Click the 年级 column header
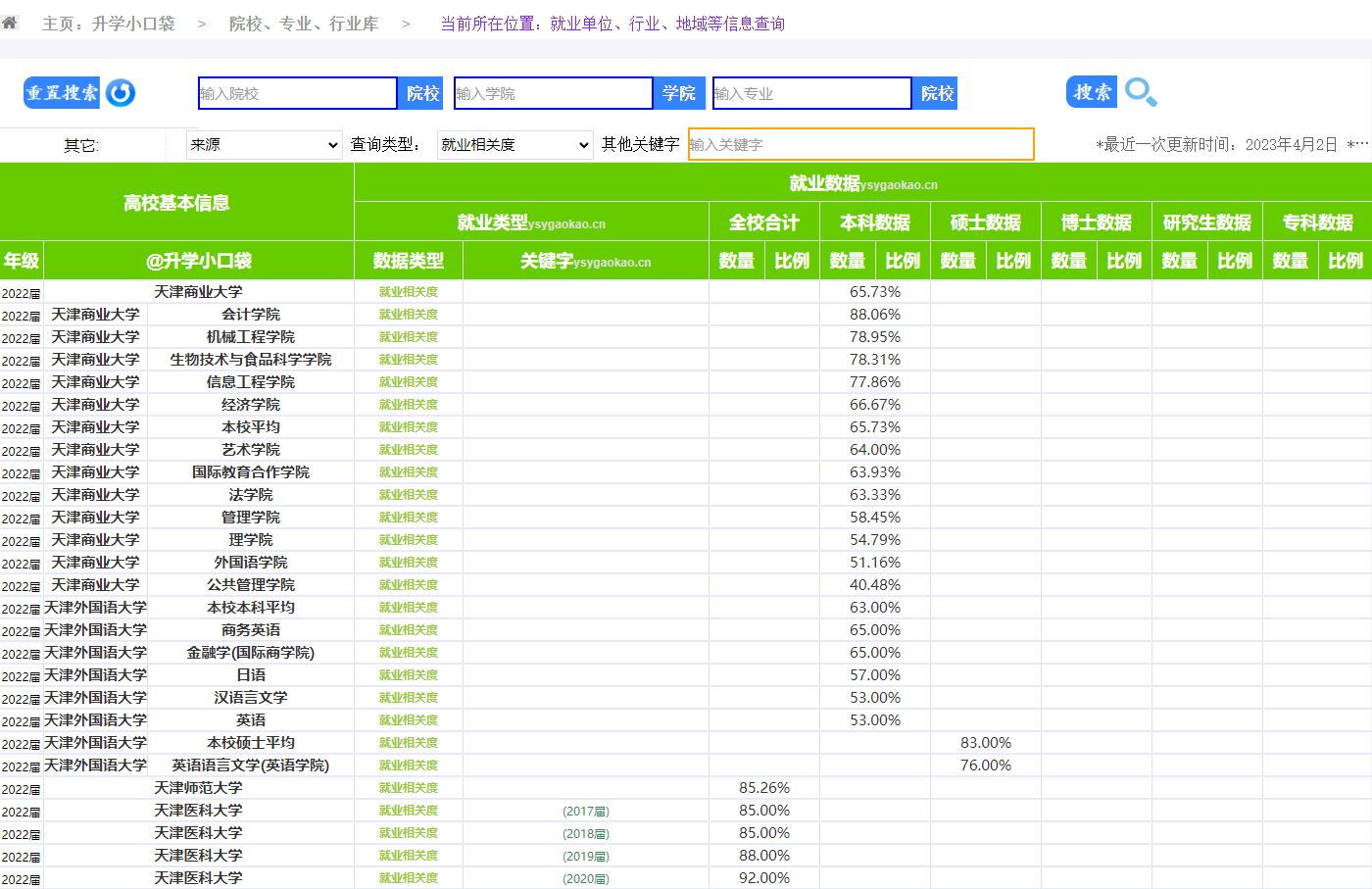The width and height of the screenshot is (1372, 889). pyautogui.click(x=22, y=261)
